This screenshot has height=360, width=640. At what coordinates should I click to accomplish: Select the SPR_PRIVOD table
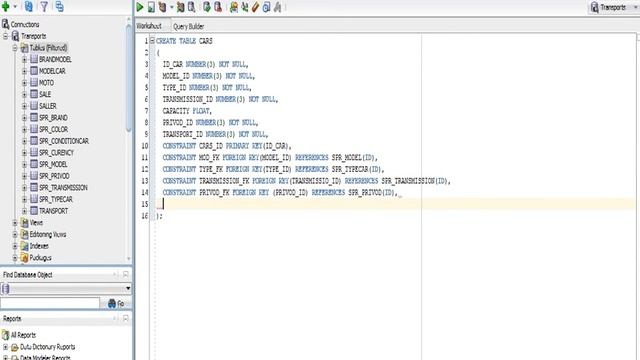[x=54, y=176]
